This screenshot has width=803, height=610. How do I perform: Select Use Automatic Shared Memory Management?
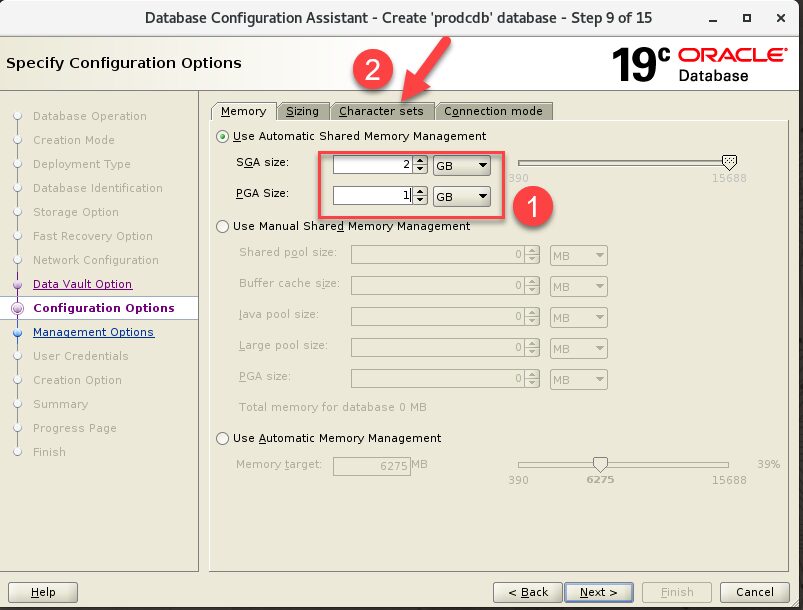222,137
